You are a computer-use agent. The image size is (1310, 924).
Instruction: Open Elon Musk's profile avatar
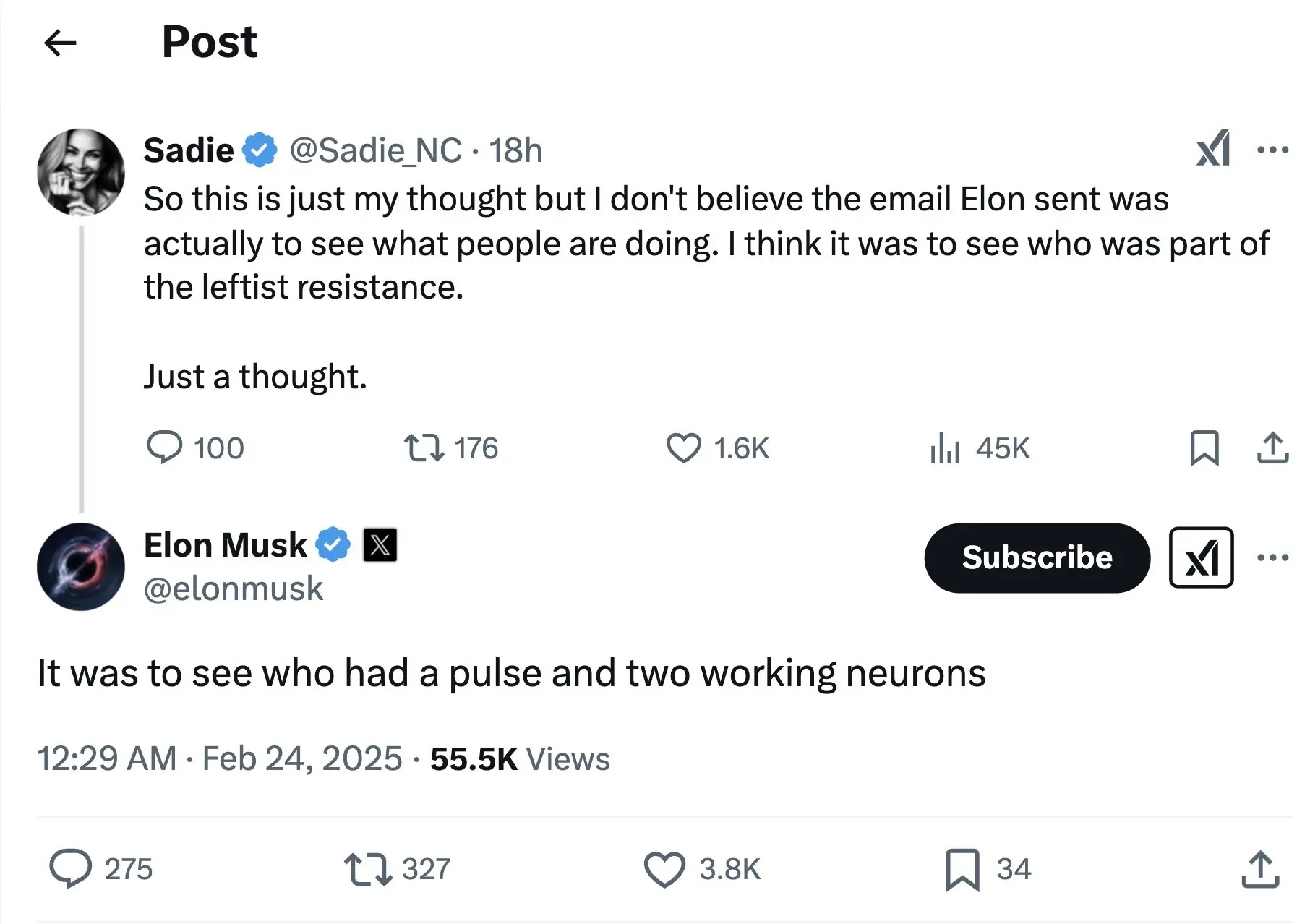[x=81, y=566]
